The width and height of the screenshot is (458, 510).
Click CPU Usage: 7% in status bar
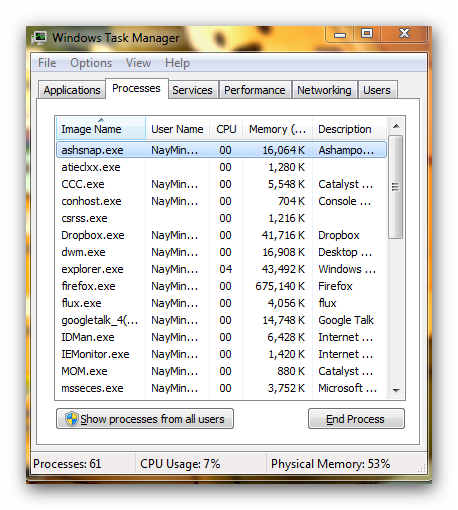[180, 464]
